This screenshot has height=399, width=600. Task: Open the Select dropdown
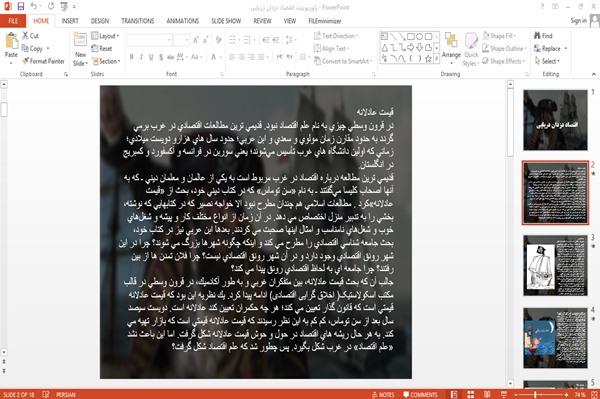click(x=547, y=61)
